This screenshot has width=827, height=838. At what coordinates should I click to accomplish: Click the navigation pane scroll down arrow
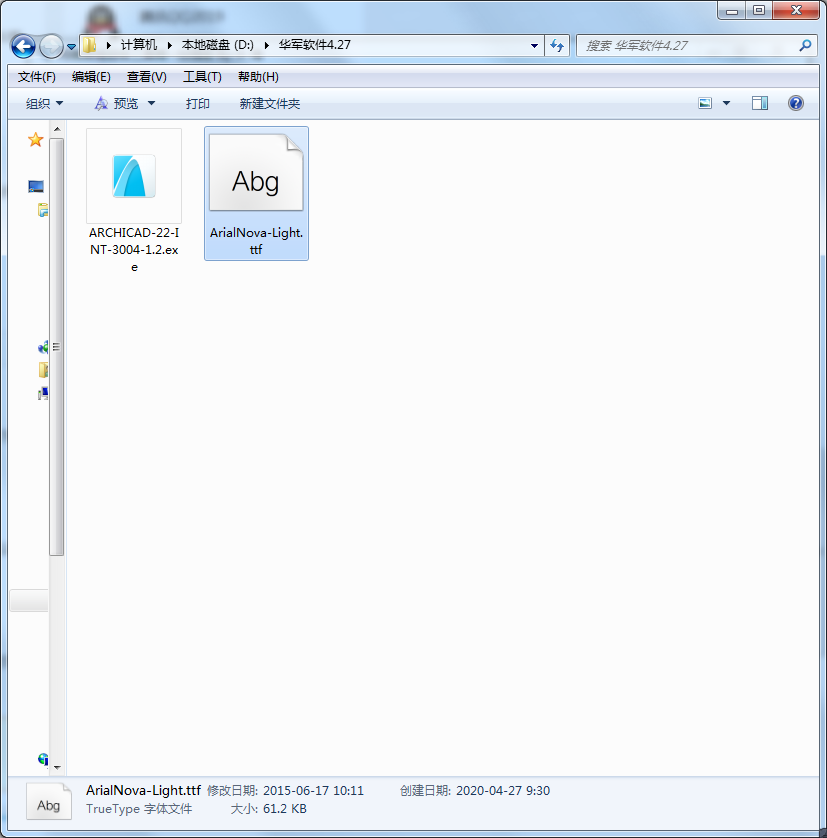pyautogui.click(x=57, y=768)
